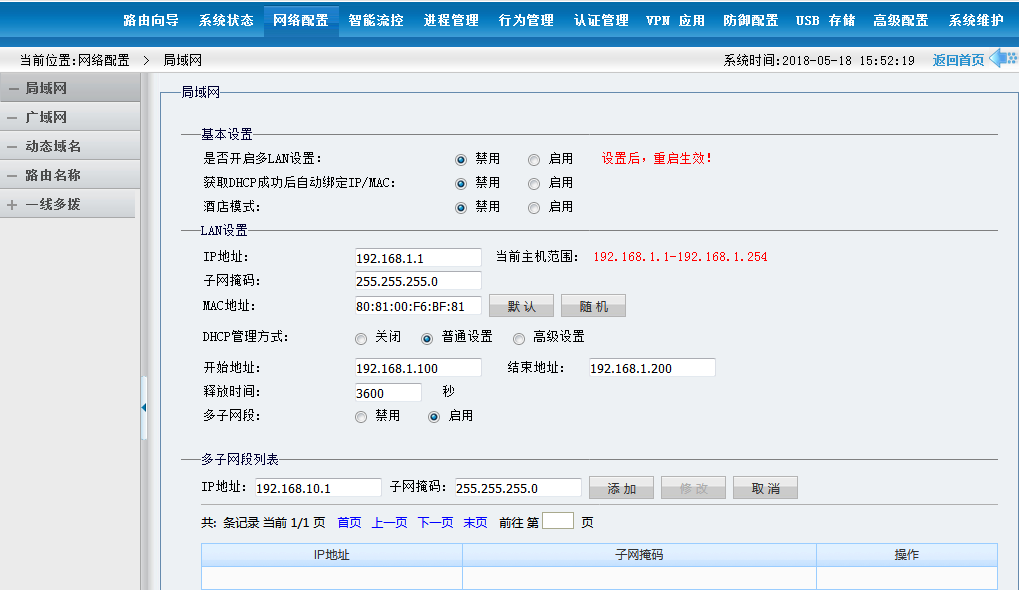
Task: Click the 修改 button
Action: 693,488
